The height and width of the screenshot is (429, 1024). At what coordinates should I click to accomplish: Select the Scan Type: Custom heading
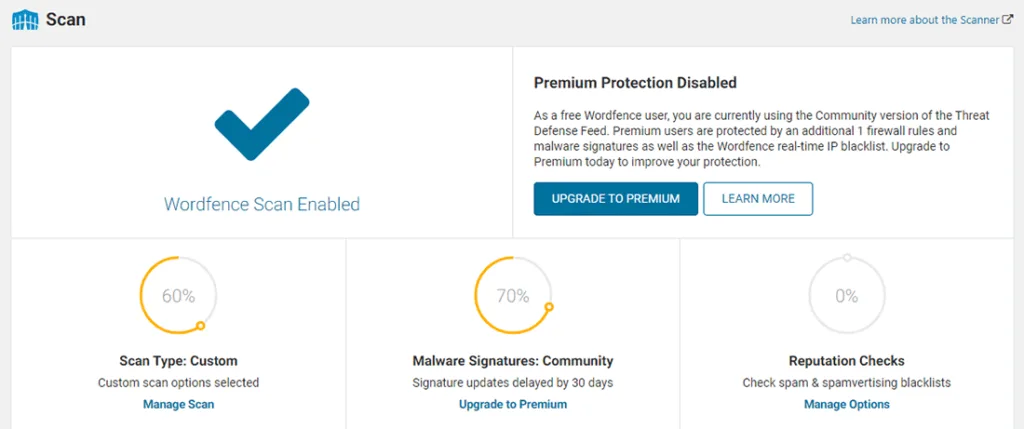pyautogui.click(x=178, y=360)
